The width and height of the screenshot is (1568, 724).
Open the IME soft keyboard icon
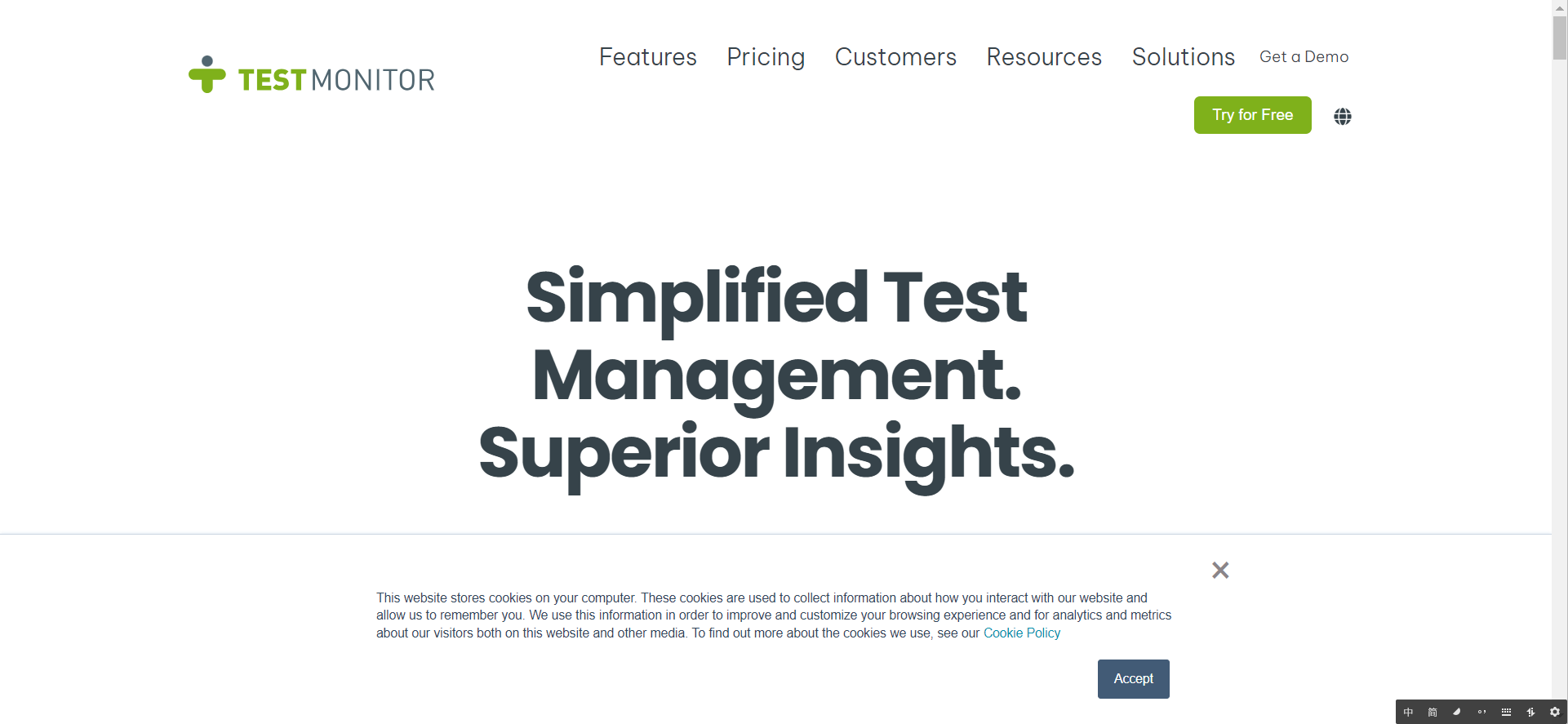(1506, 713)
